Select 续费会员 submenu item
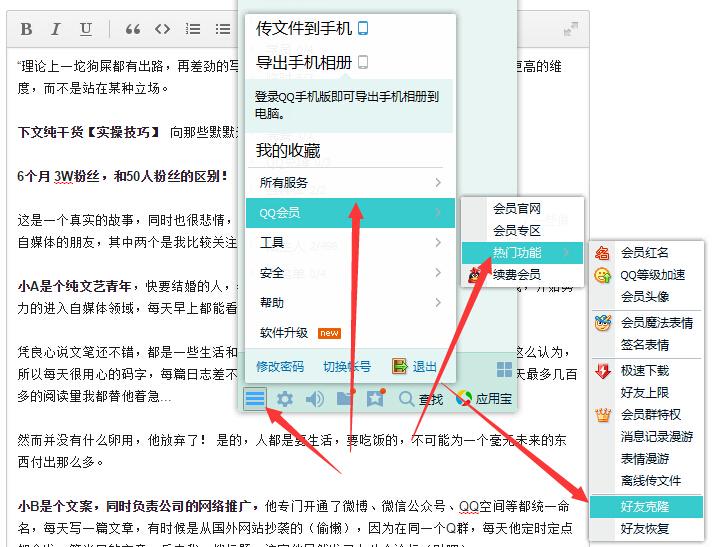728x547 pixels. coord(522,275)
